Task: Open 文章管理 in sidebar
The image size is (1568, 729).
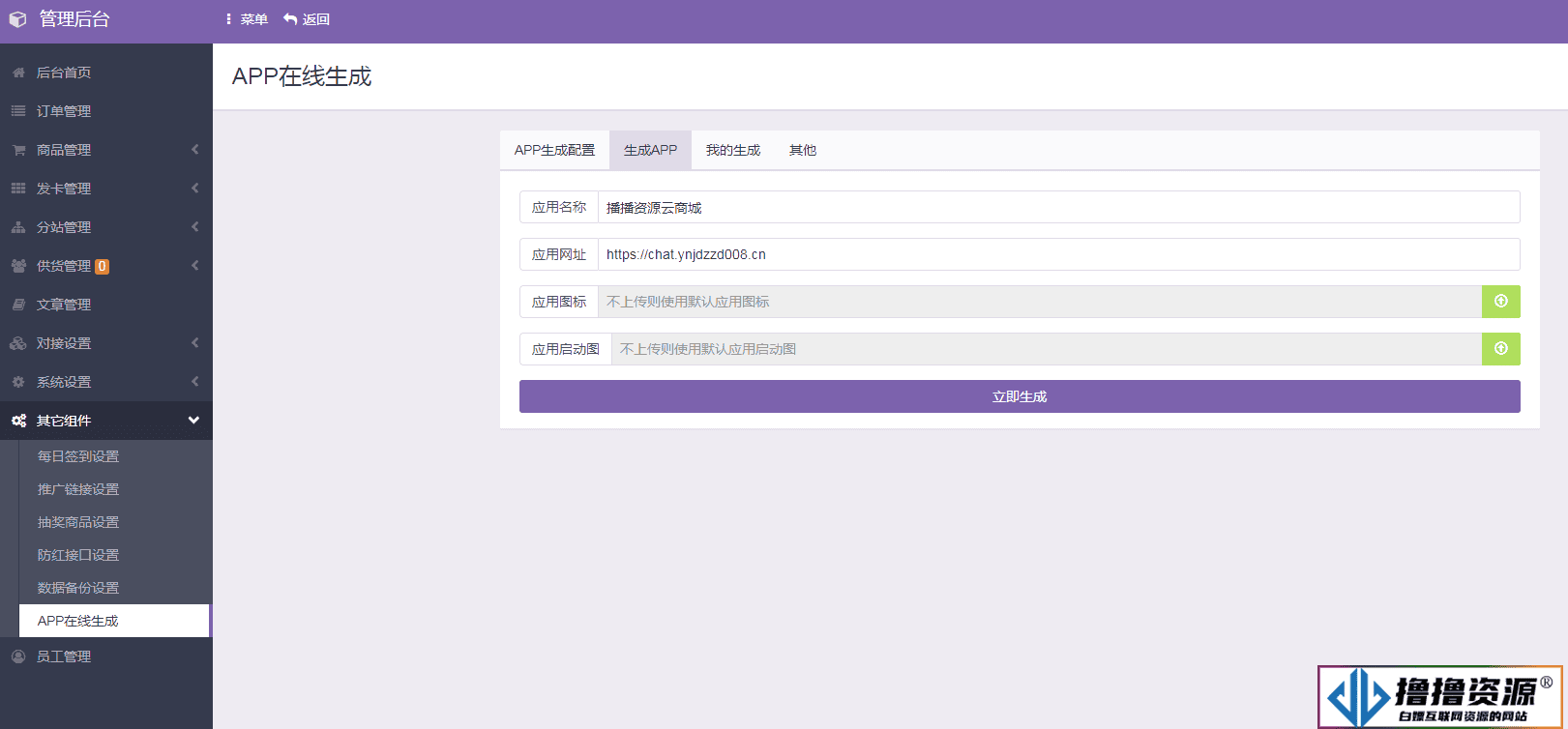Action: (x=106, y=305)
